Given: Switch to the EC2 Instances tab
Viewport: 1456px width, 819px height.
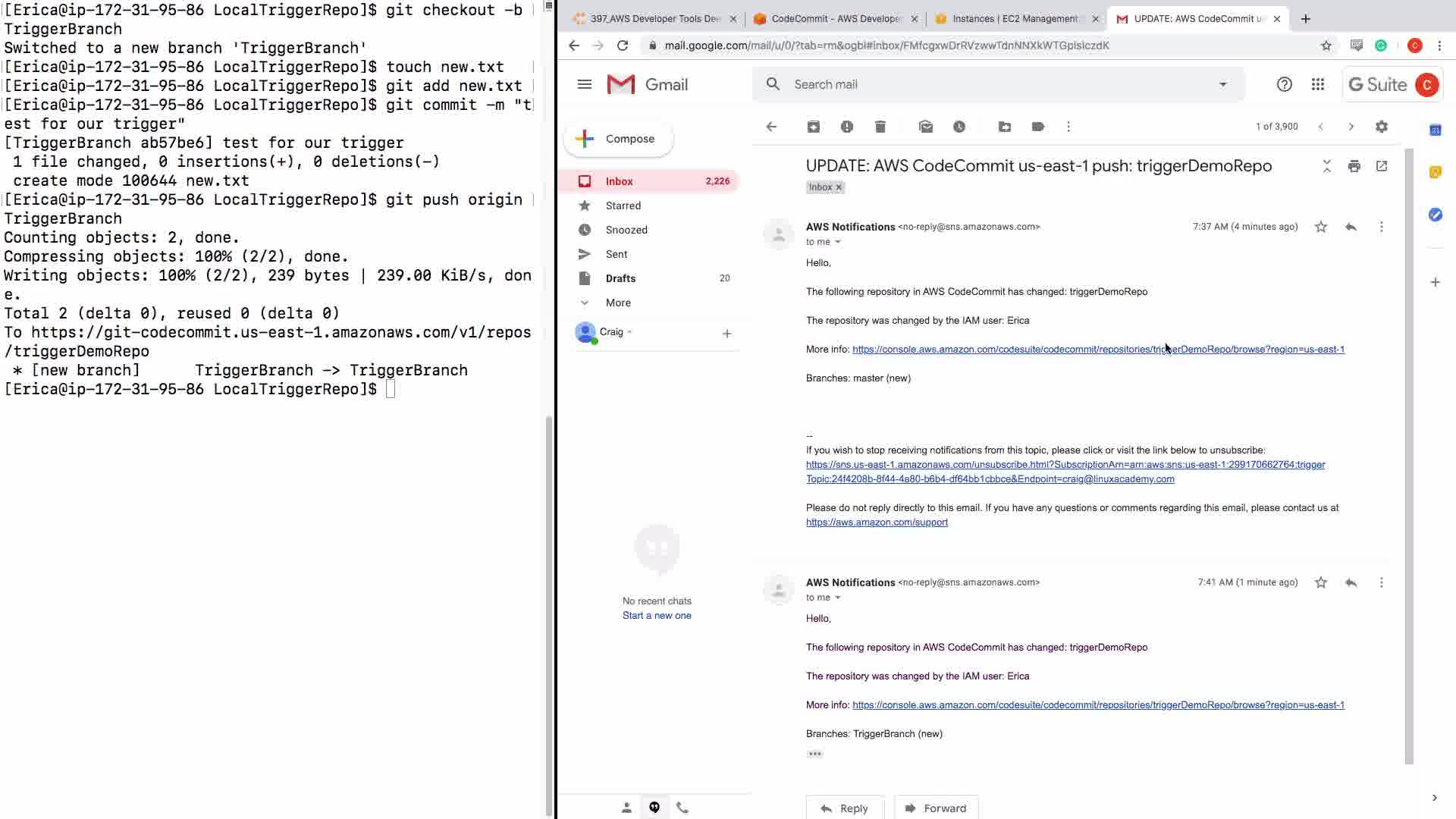Looking at the screenshot, I should 1014,19.
